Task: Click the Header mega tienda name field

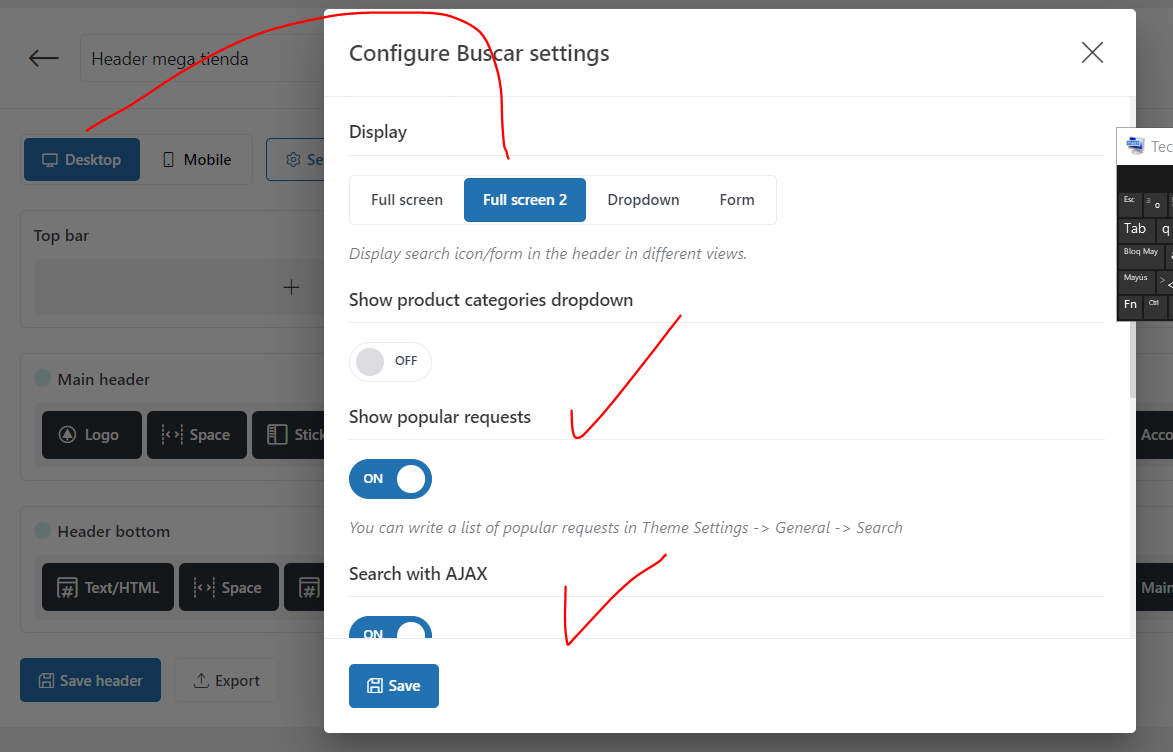Action: tap(202, 58)
